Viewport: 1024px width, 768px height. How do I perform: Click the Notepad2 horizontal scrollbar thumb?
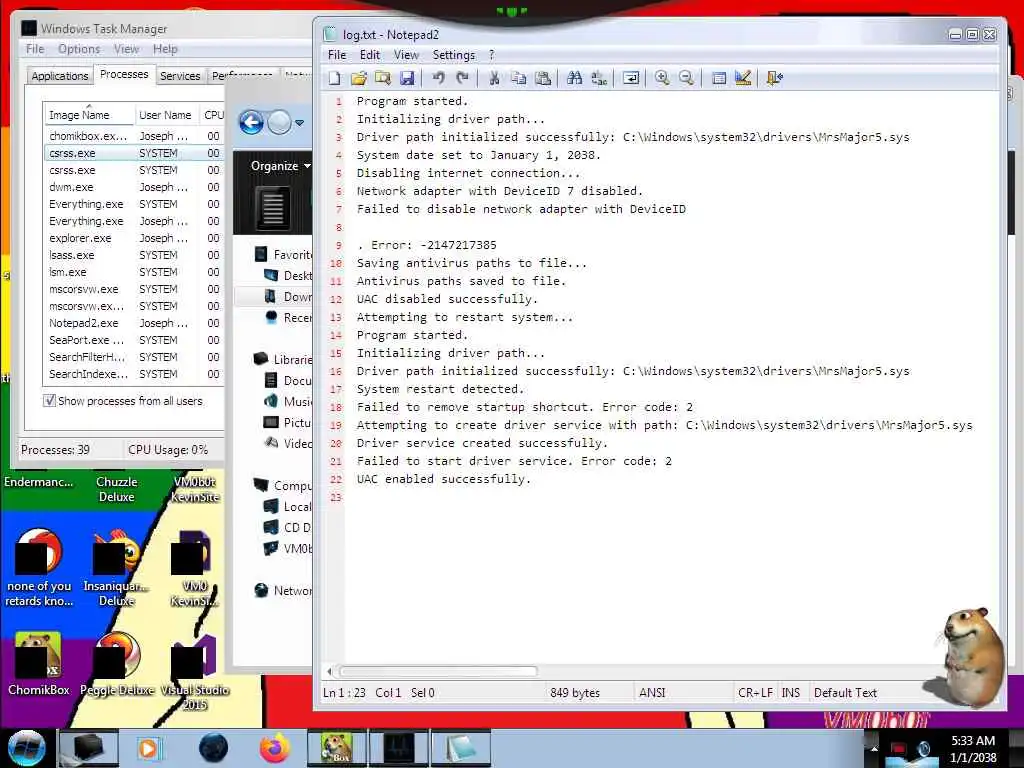438,671
